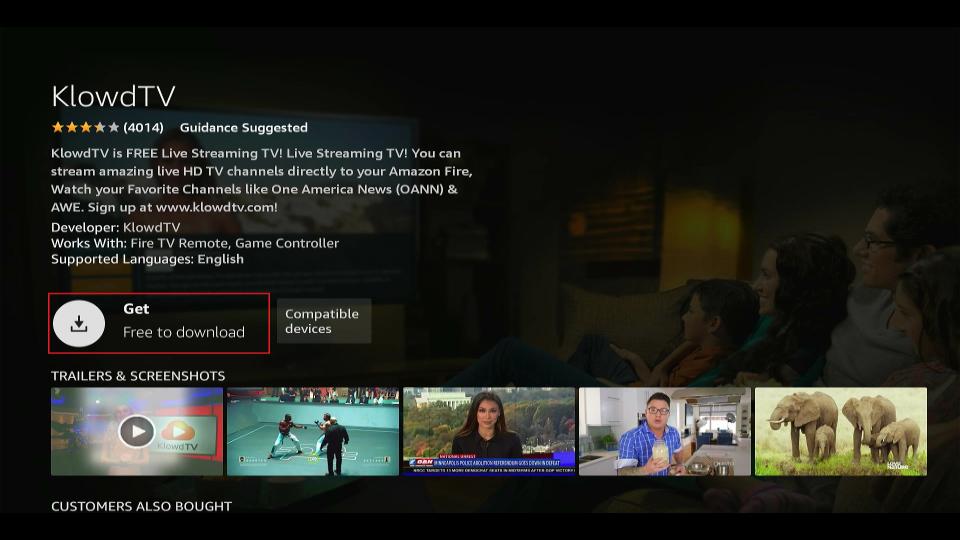
Task: Click the Works With Fire TV Remote line
Action: coord(195,243)
